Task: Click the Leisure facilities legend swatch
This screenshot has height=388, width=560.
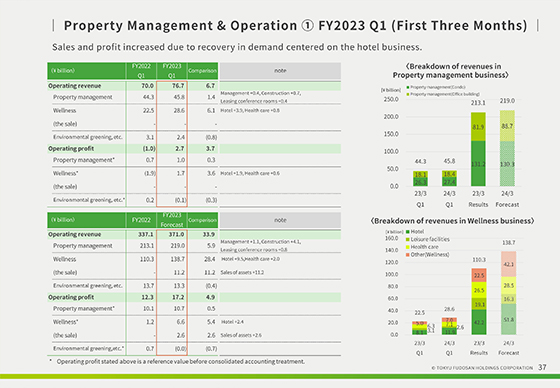Action: click(408, 239)
